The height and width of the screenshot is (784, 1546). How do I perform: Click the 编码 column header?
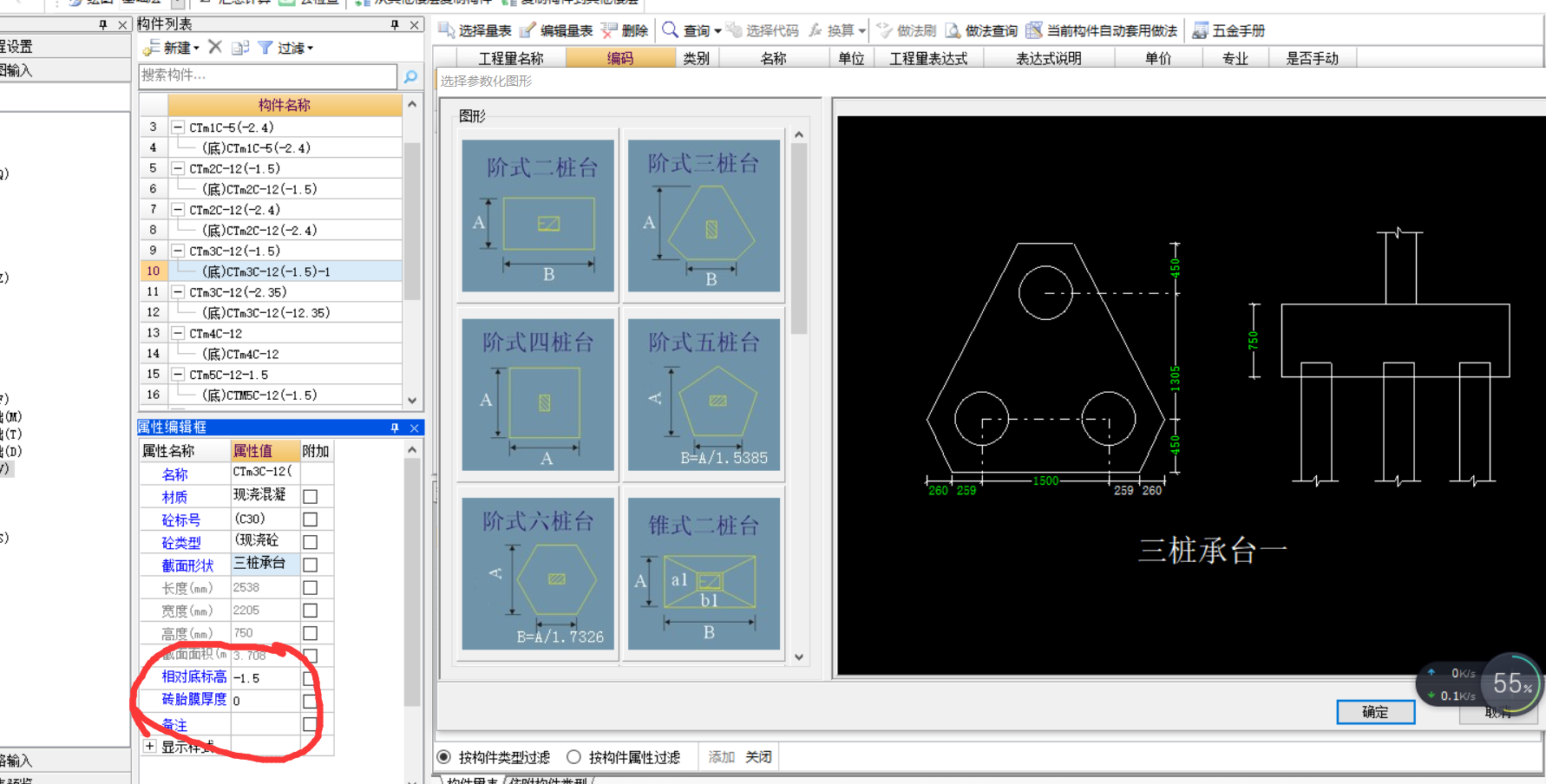pos(620,58)
